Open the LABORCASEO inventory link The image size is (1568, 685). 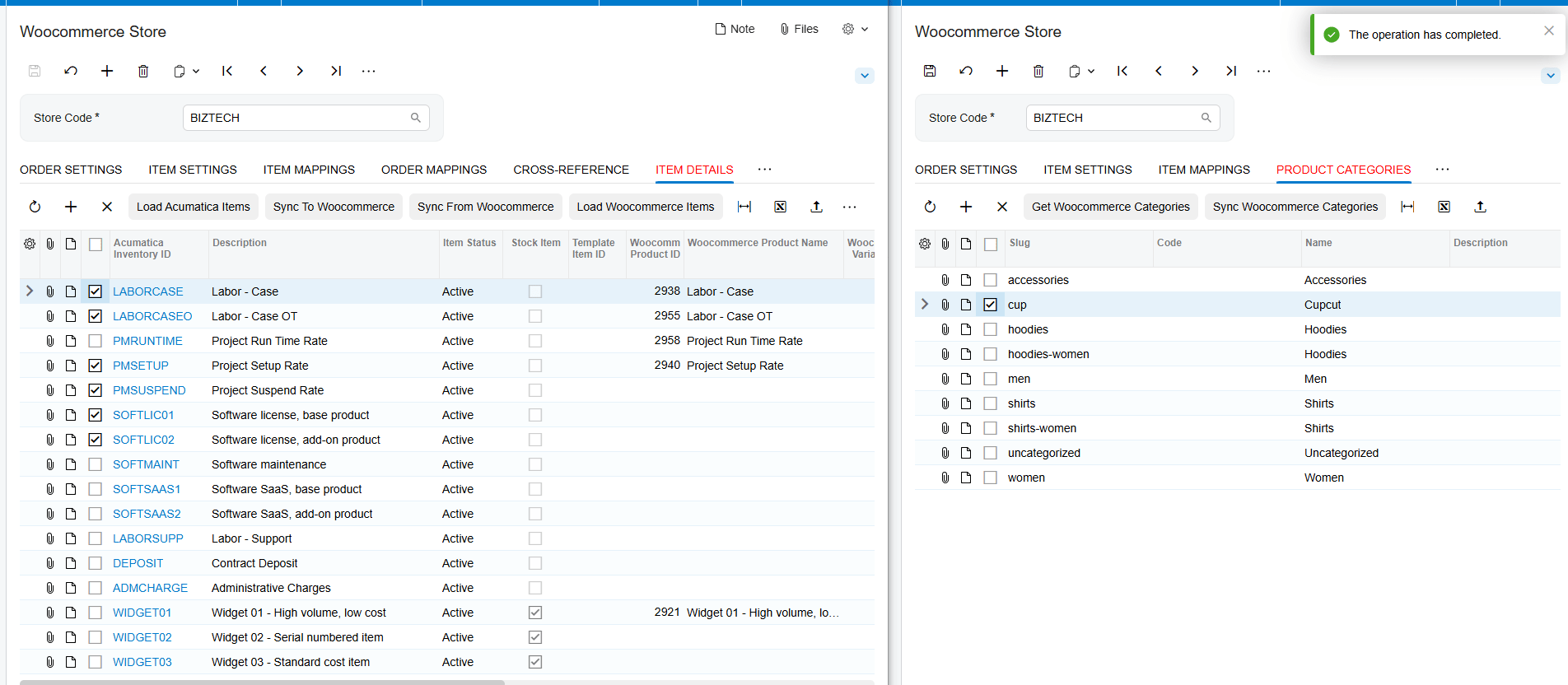(152, 316)
